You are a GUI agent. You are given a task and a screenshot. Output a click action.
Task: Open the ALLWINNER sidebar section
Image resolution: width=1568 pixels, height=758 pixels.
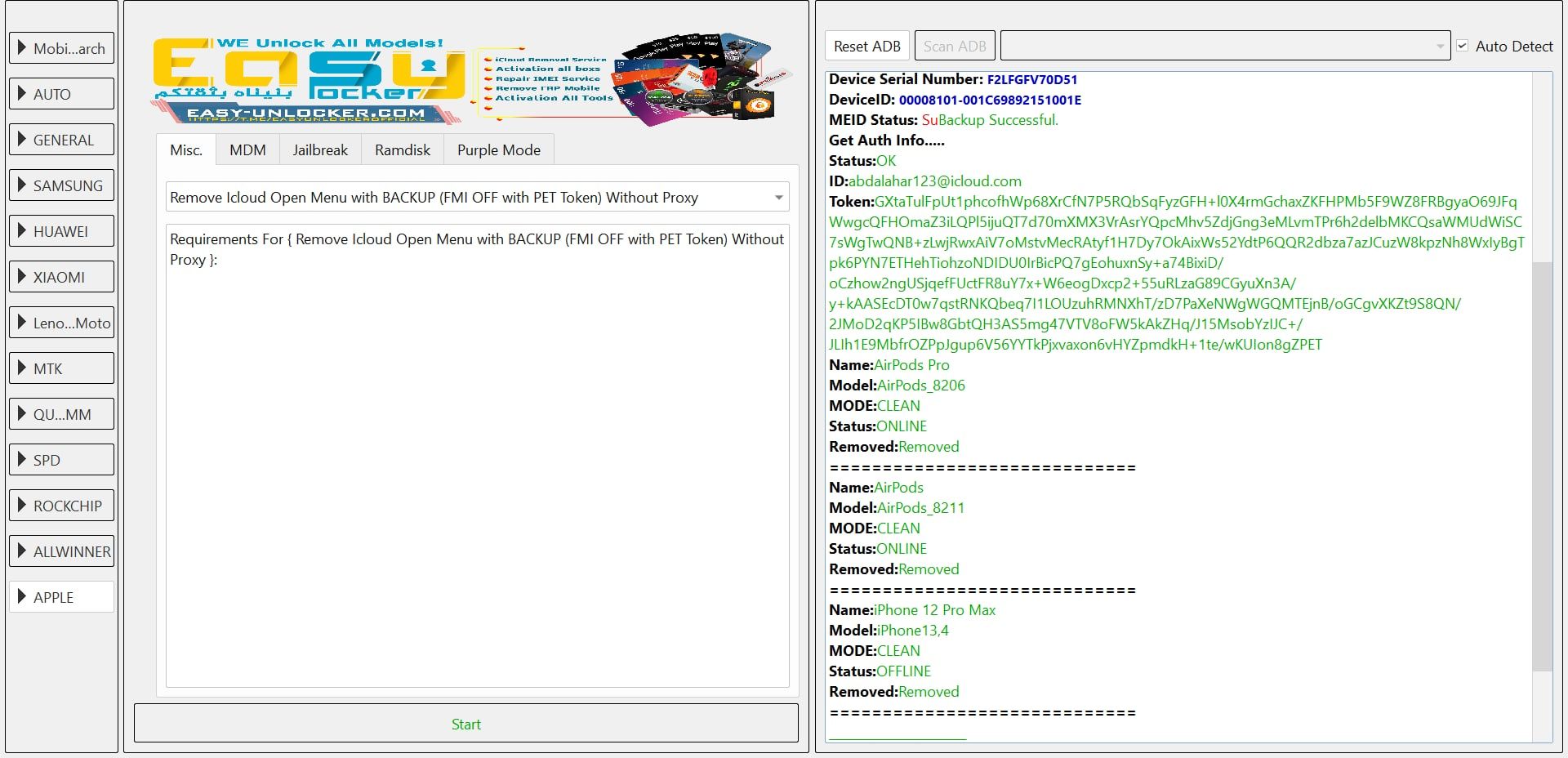point(61,551)
